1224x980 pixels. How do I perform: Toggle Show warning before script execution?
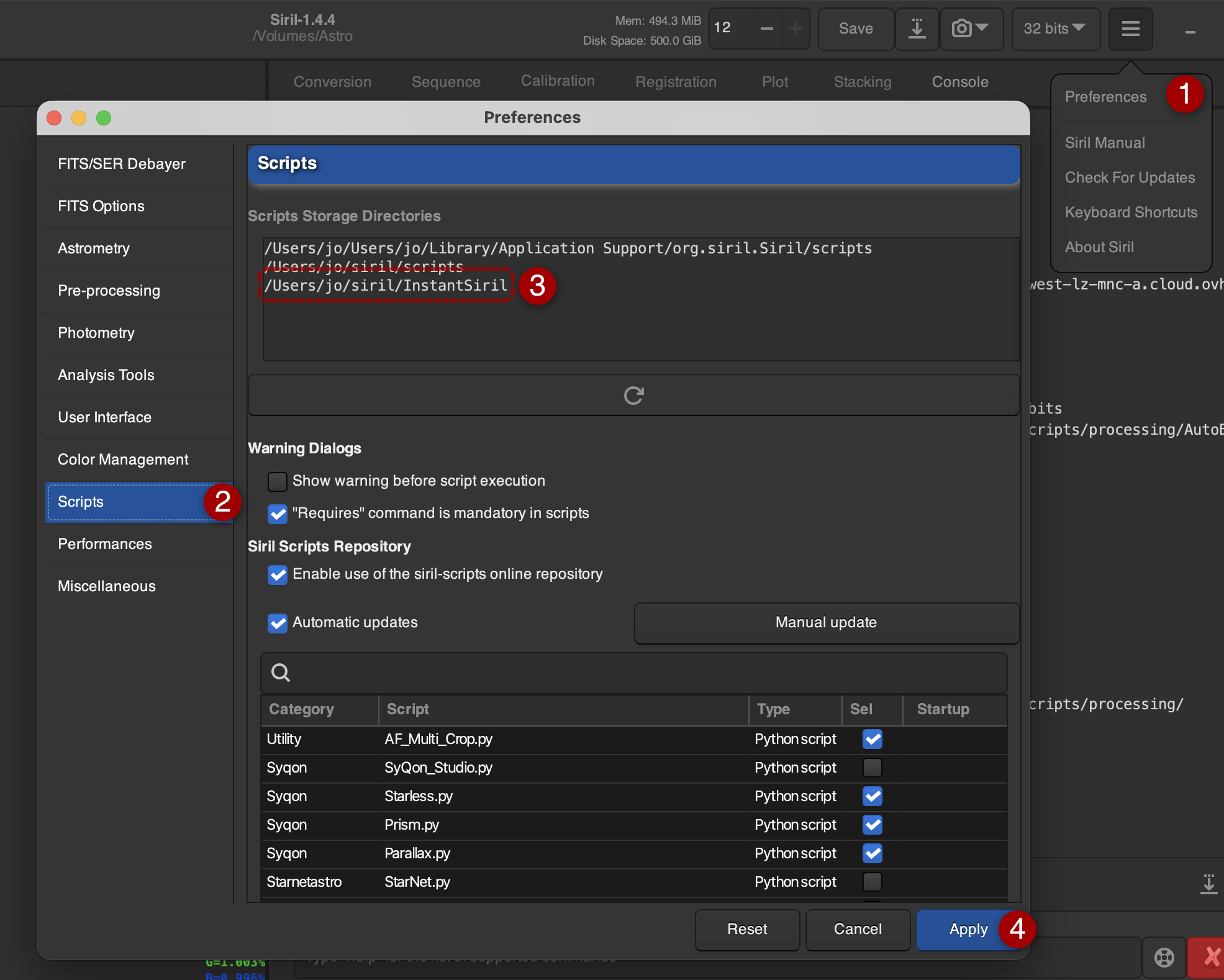pyautogui.click(x=277, y=481)
